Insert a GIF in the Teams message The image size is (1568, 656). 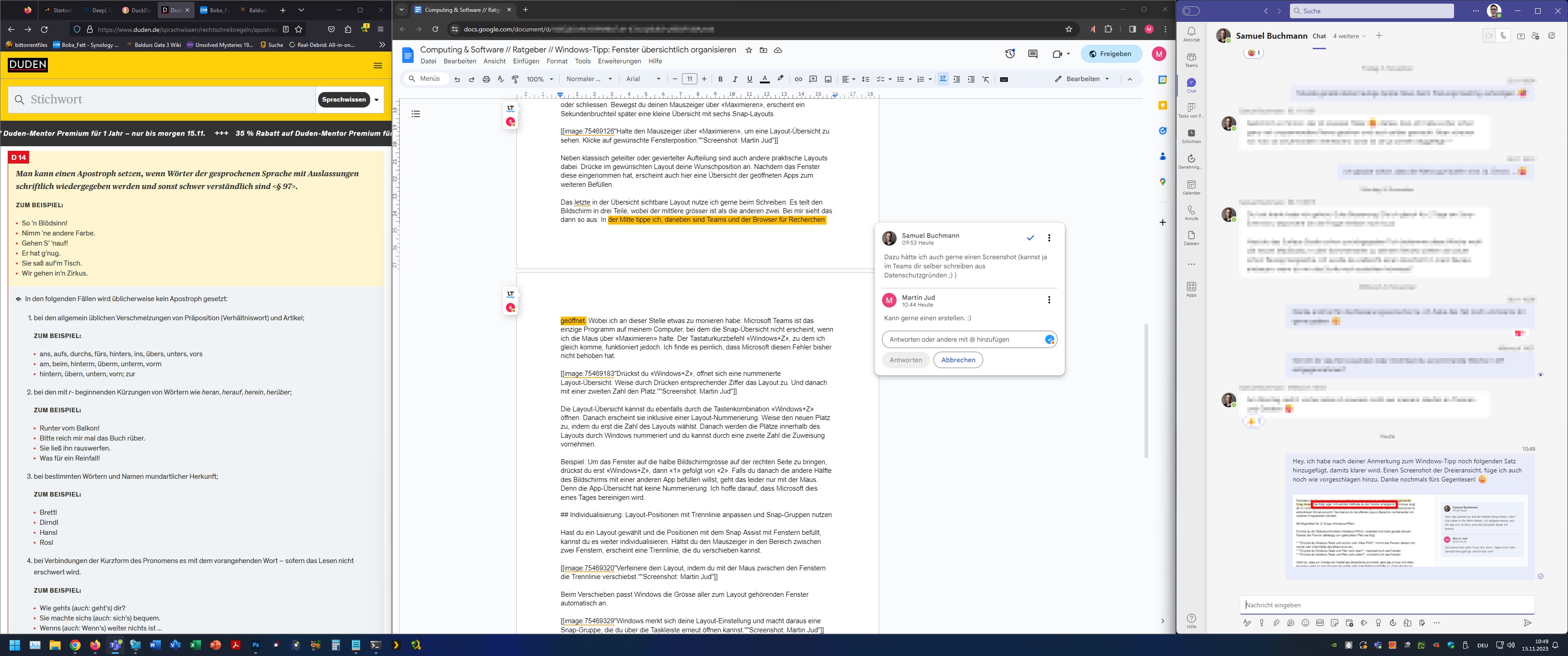click(x=1320, y=623)
